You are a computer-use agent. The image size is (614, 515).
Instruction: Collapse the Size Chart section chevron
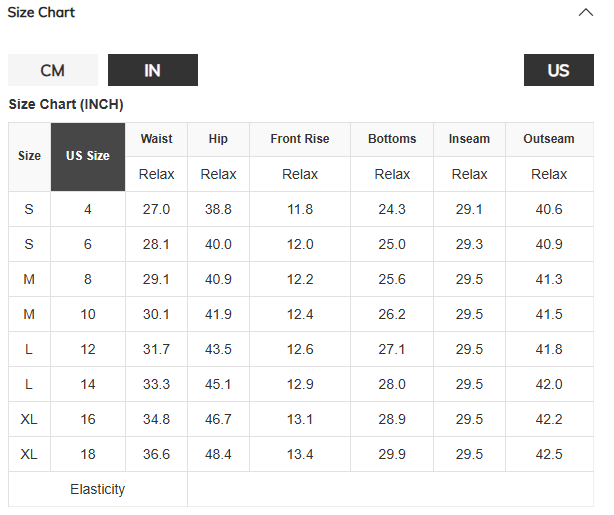click(x=586, y=13)
